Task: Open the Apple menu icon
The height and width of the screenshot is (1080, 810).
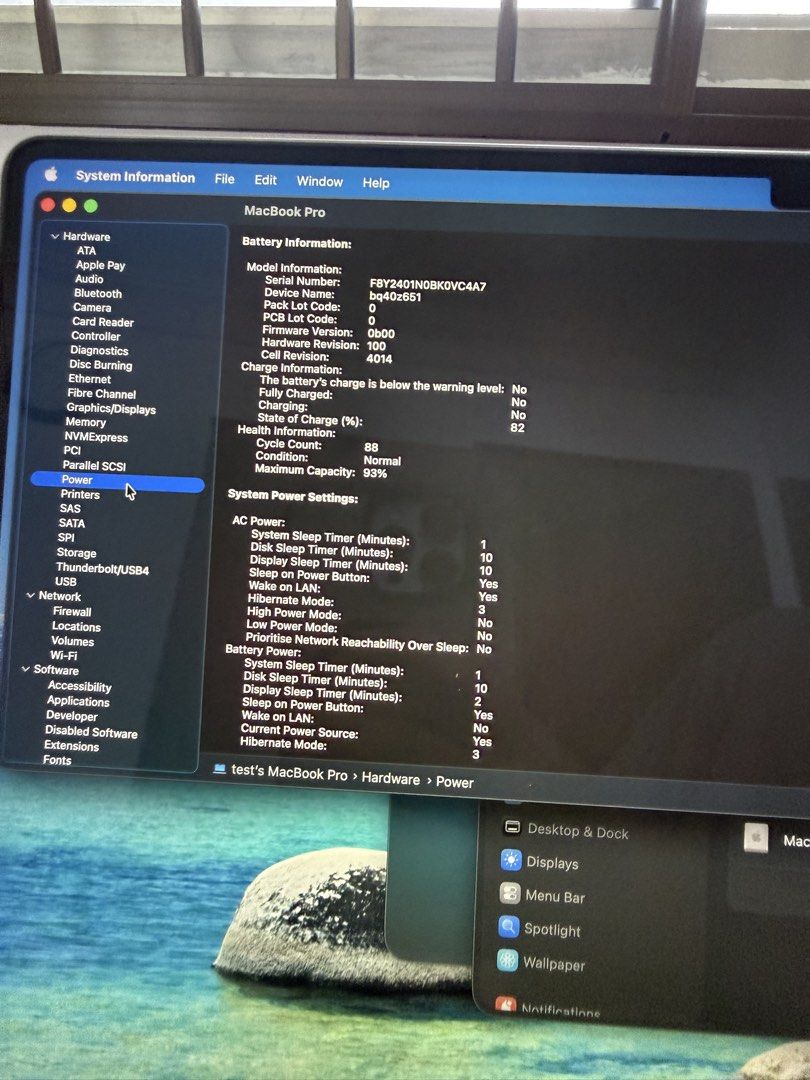Action: tap(51, 174)
